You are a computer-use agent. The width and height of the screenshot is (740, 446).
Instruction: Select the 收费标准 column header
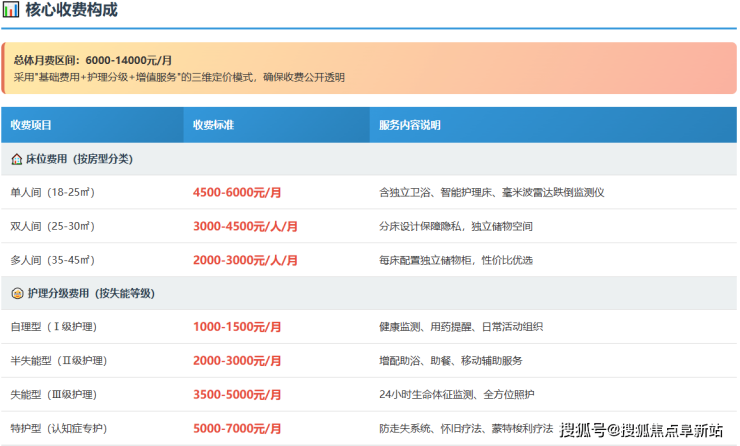click(x=213, y=126)
